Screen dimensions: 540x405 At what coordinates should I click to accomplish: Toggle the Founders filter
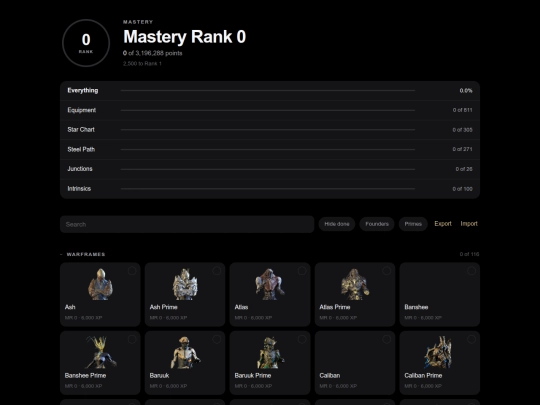377,224
